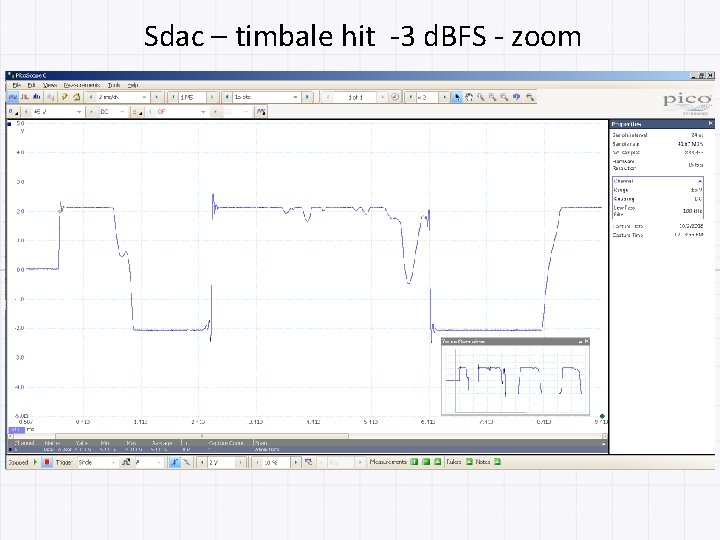Close the Zoom Overview window
The height and width of the screenshot is (540, 720).
tap(586, 341)
